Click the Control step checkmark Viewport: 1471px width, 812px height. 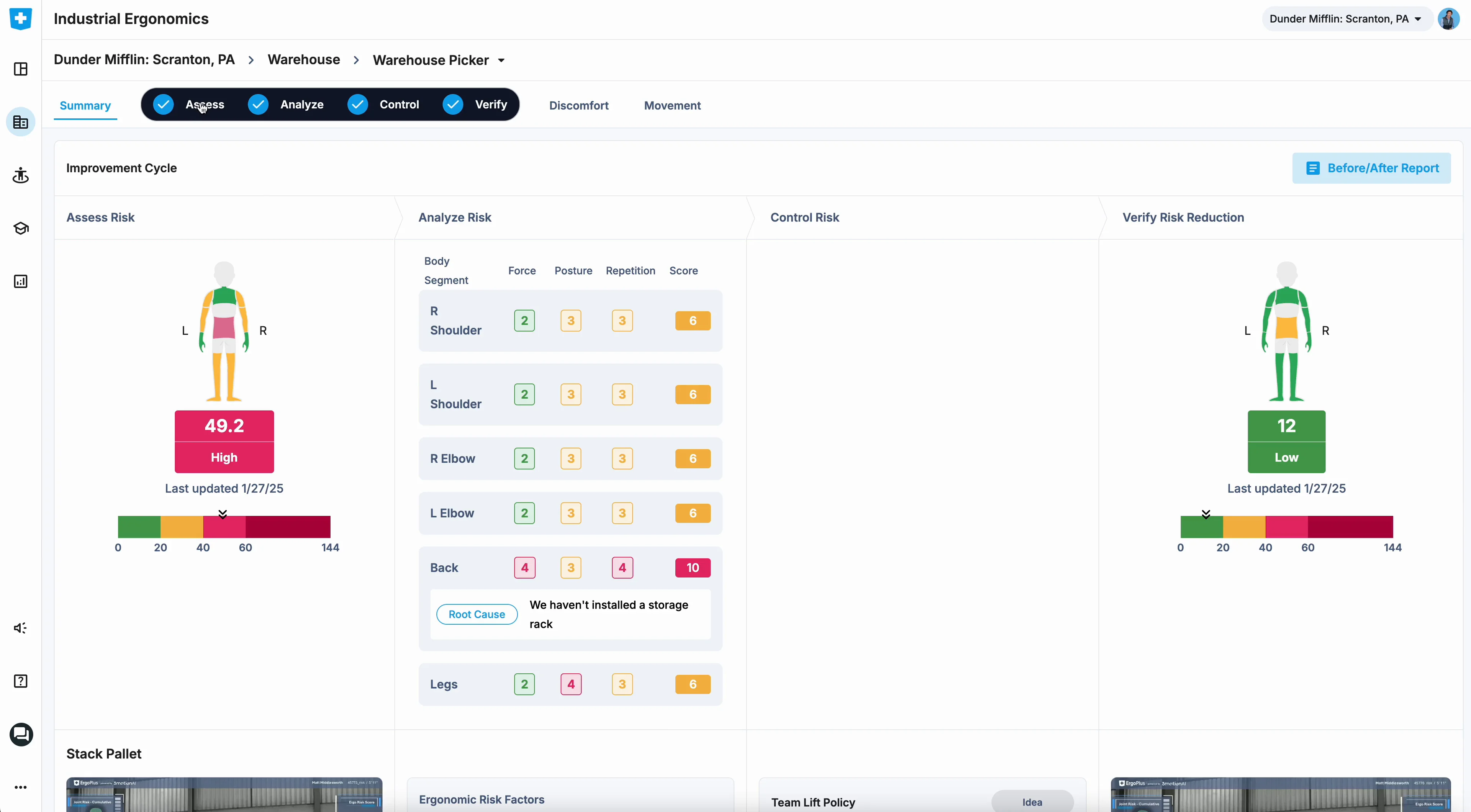coord(358,105)
